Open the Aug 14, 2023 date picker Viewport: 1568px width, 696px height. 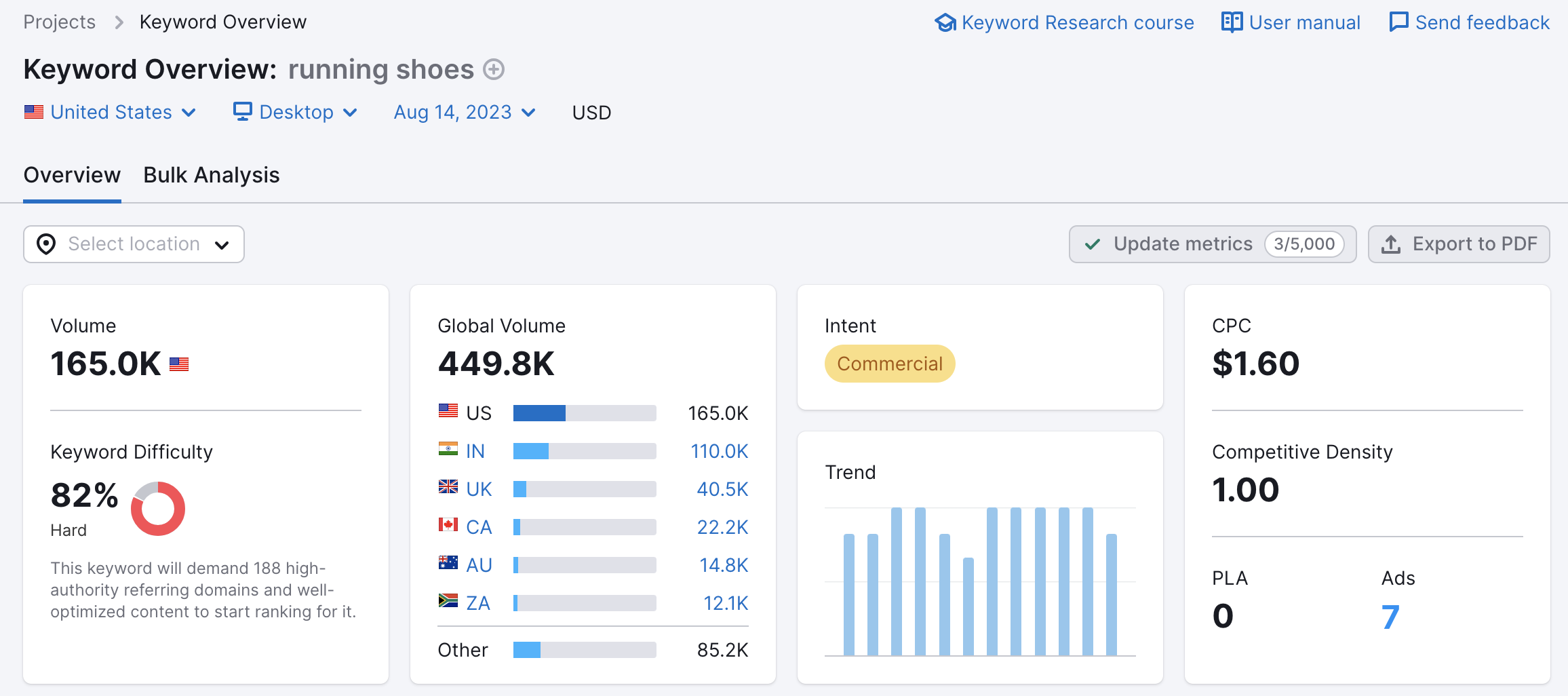coord(465,113)
